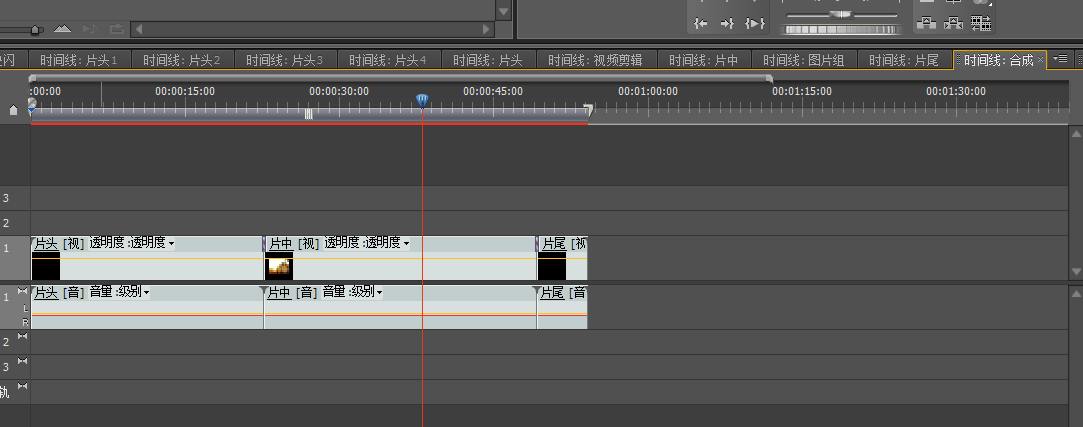Viewport: 1083px width, 427px height.
Task: Click the blue playhead on time ruler
Action: click(x=422, y=99)
